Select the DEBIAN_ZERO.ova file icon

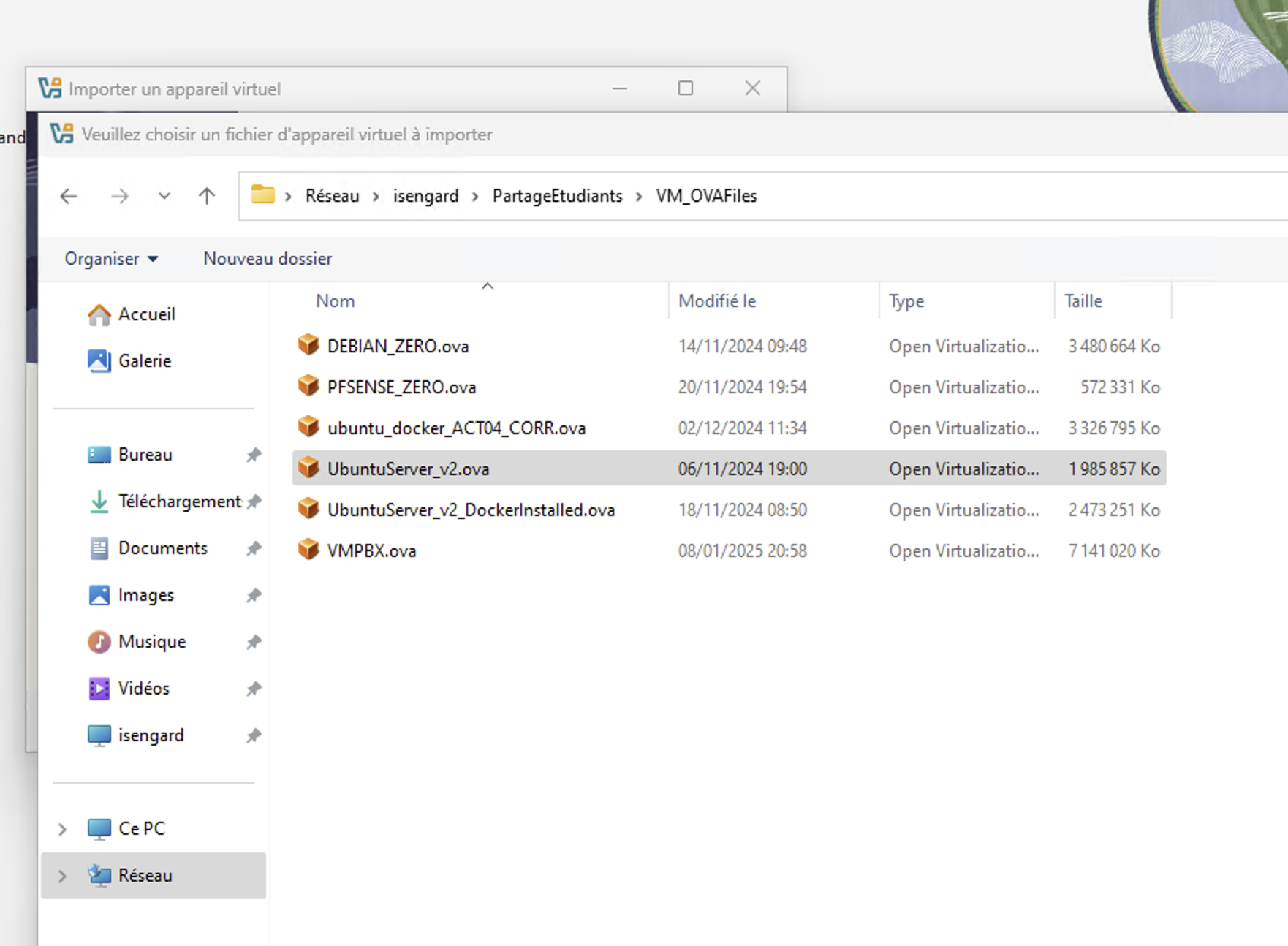coord(308,345)
